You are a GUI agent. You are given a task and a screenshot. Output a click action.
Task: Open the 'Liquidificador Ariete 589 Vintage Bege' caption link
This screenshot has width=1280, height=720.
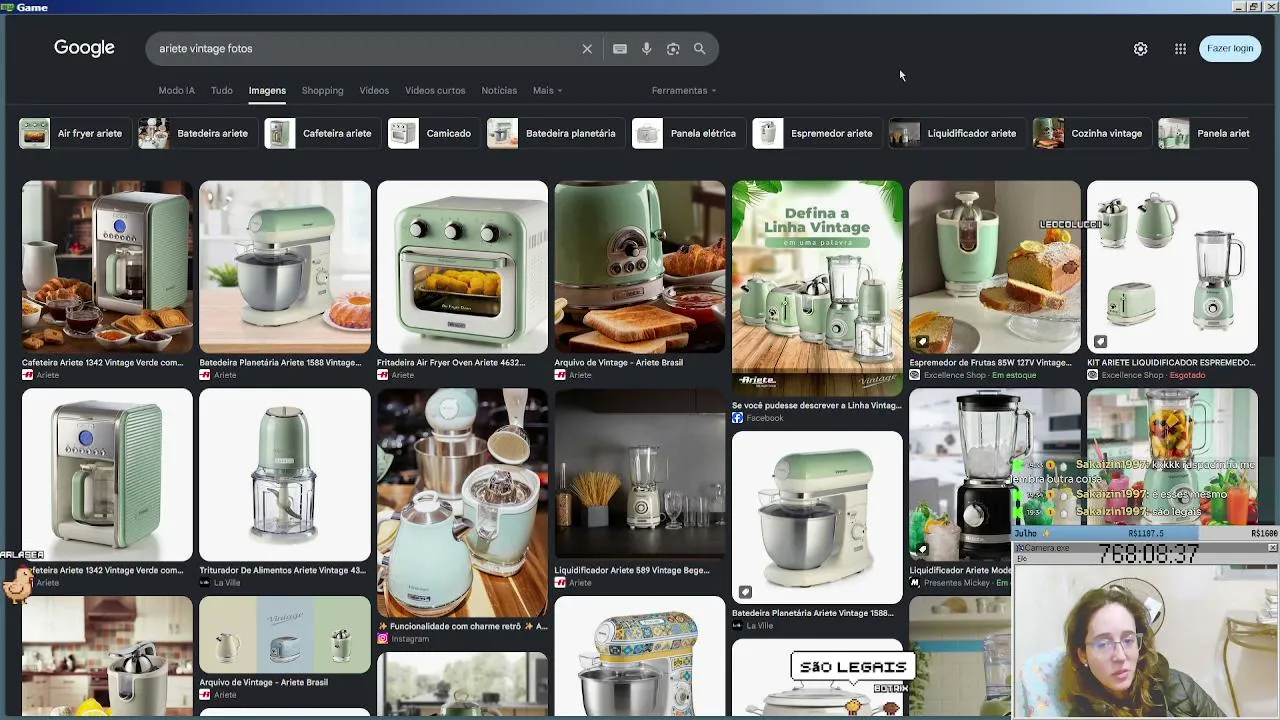[x=632, y=571]
